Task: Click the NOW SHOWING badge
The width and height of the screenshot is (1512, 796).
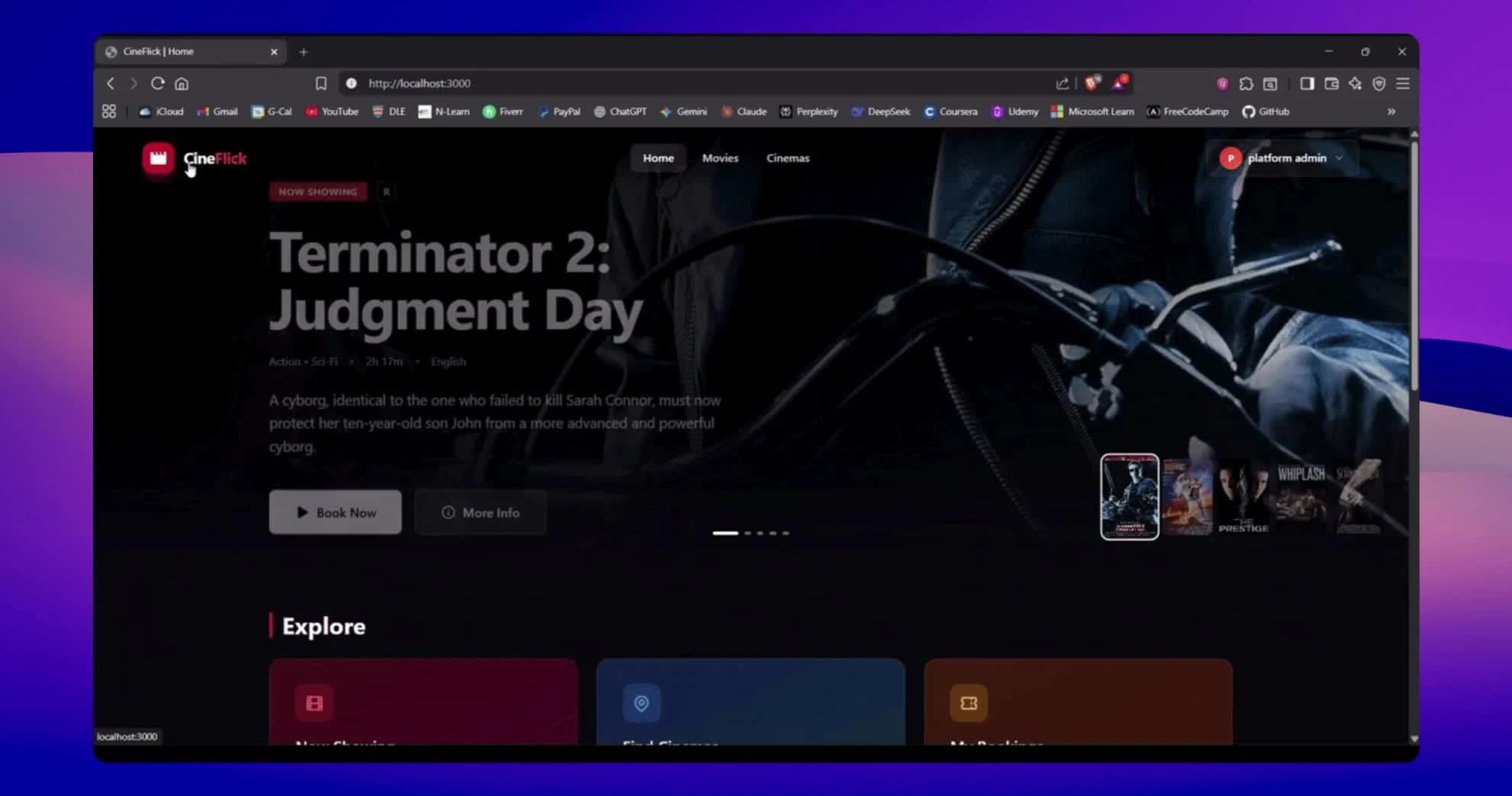Action: point(318,191)
